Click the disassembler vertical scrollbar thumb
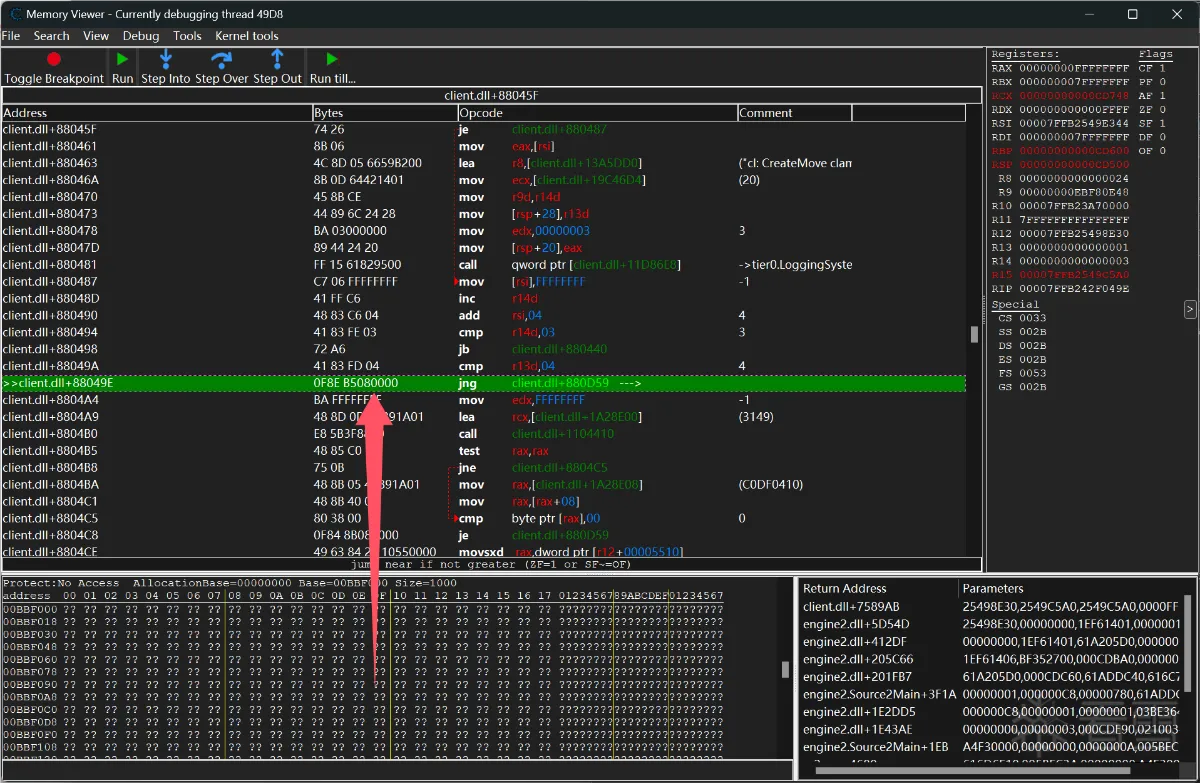The width and height of the screenshot is (1200, 783). click(x=975, y=335)
